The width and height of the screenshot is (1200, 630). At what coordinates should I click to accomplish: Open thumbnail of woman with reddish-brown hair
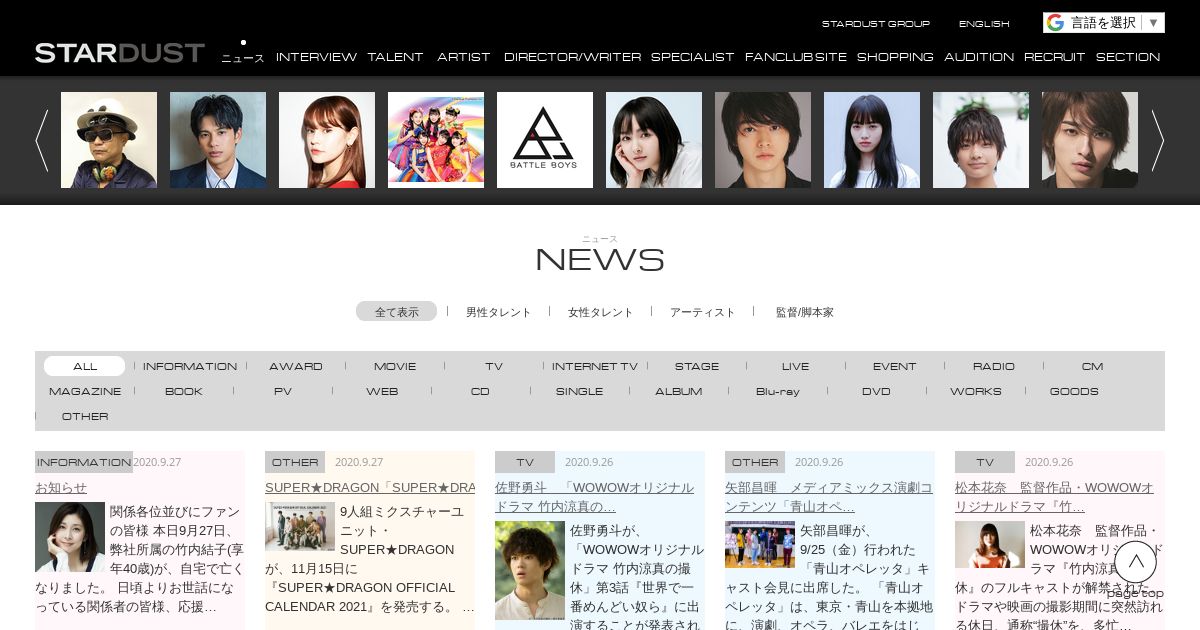pos(327,140)
